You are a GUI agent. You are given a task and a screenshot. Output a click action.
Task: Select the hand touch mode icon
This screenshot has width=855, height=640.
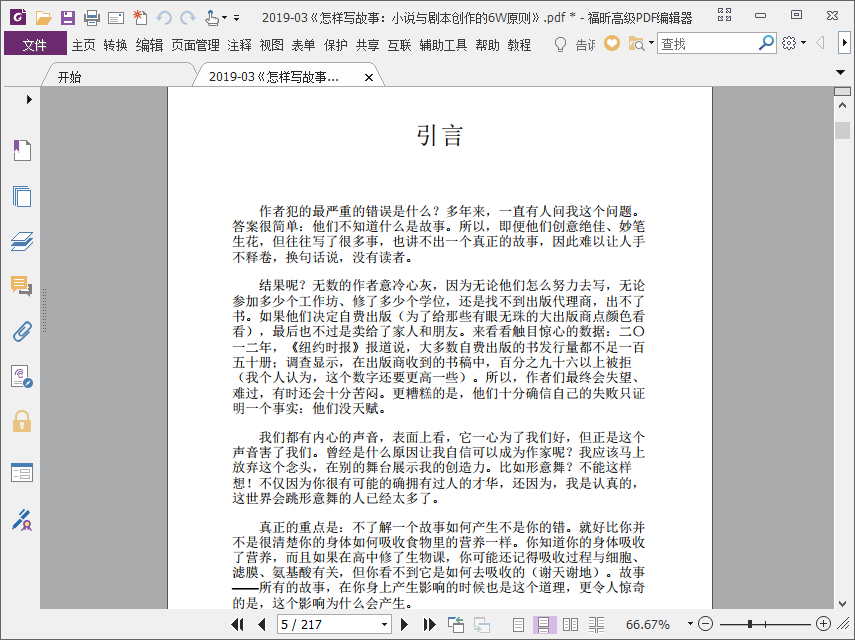(212, 18)
